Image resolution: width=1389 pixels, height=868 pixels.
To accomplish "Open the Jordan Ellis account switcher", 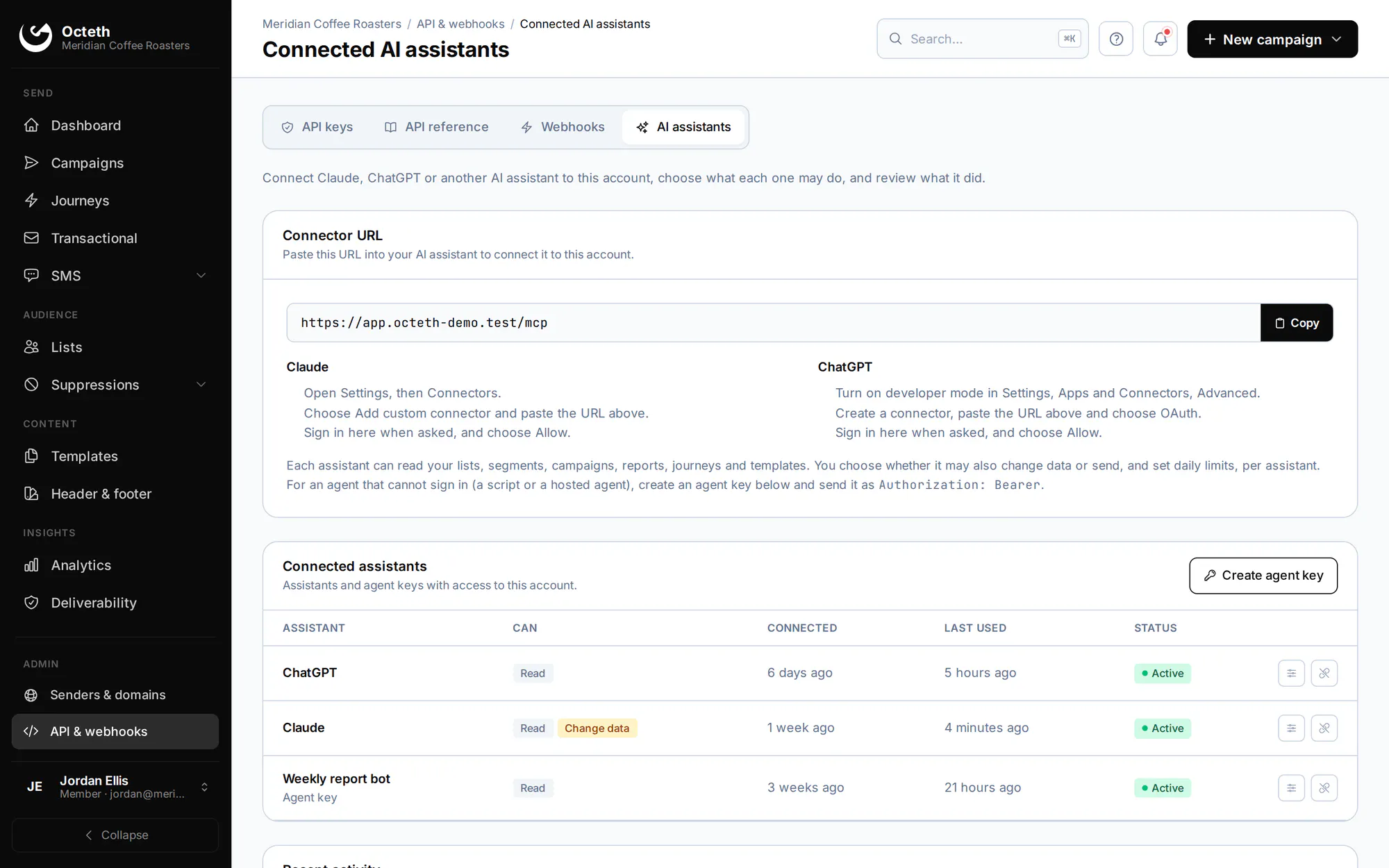I will click(x=115, y=787).
